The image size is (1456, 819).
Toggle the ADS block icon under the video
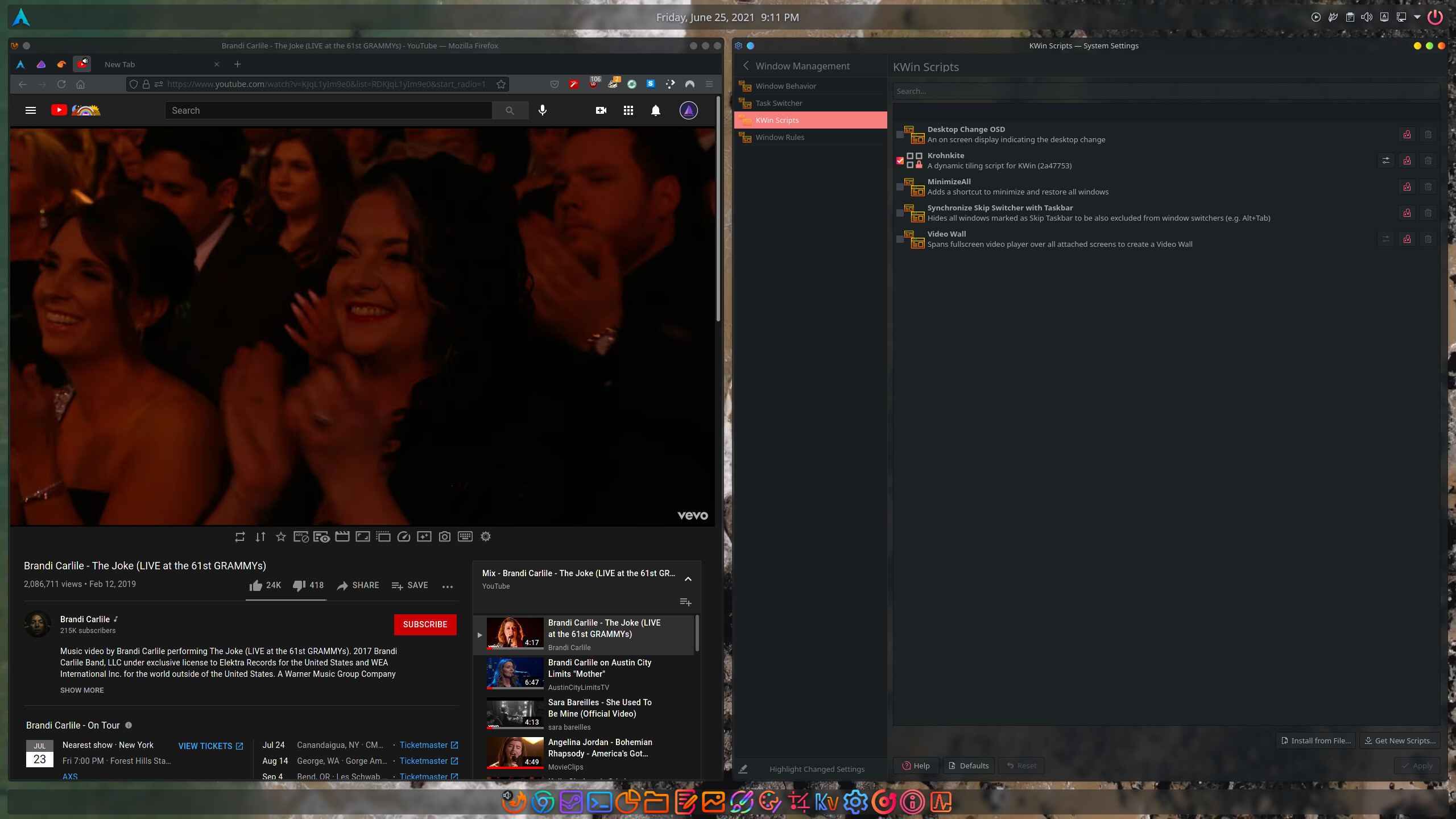click(301, 536)
